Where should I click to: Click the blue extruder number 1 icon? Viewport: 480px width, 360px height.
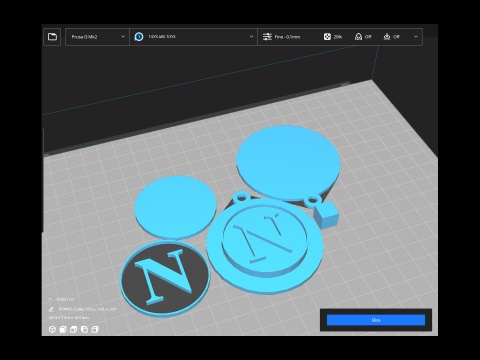pos(139,37)
